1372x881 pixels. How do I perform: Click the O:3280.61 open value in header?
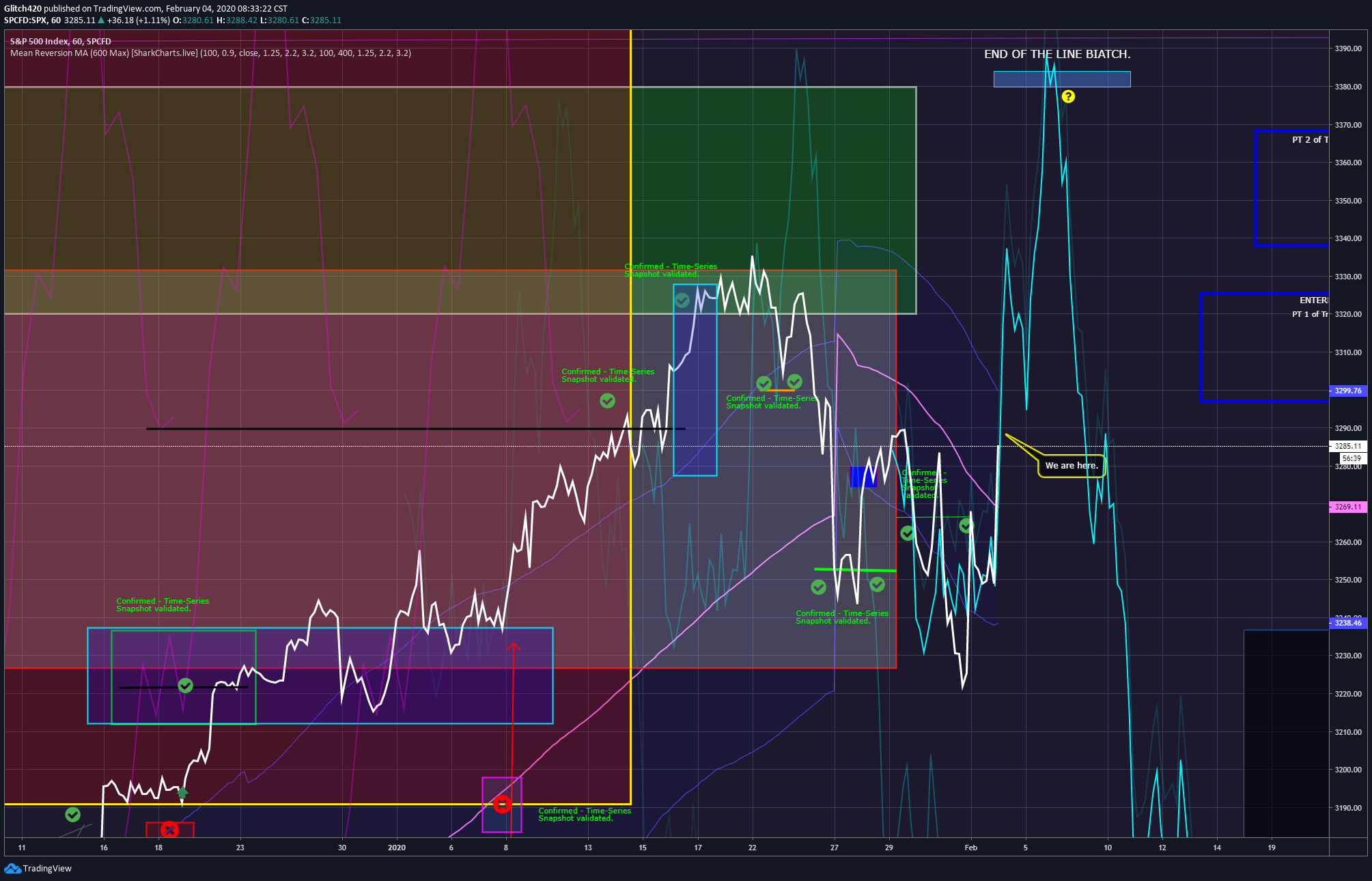[193, 20]
